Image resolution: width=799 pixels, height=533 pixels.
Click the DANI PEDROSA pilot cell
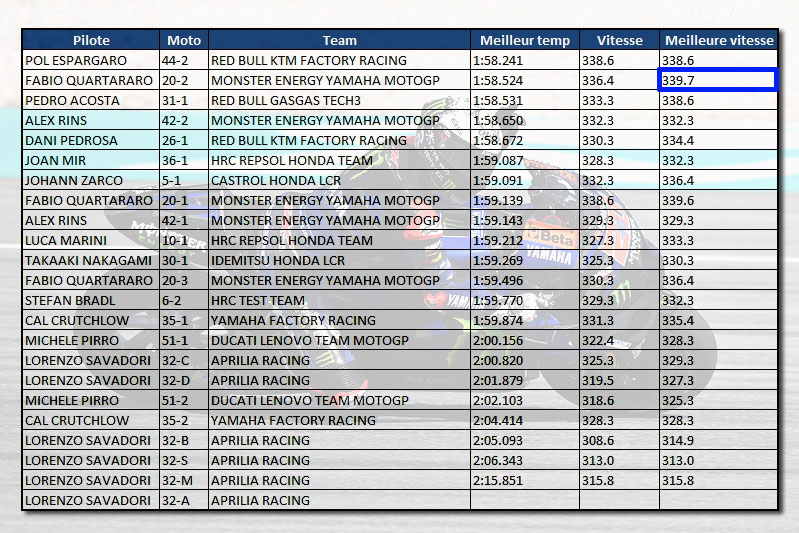click(91, 140)
